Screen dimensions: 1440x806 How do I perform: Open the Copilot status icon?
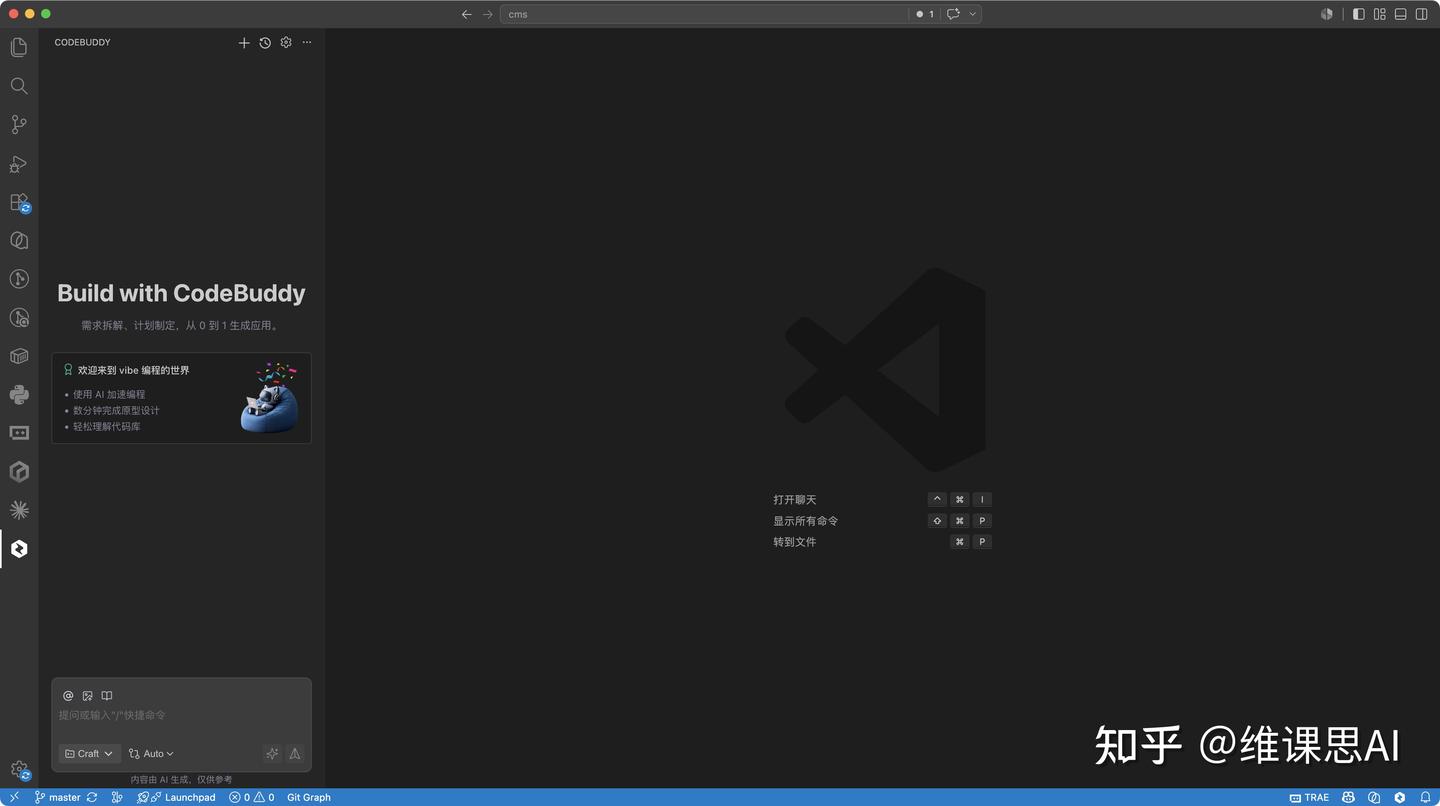click(x=1348, y=798)
